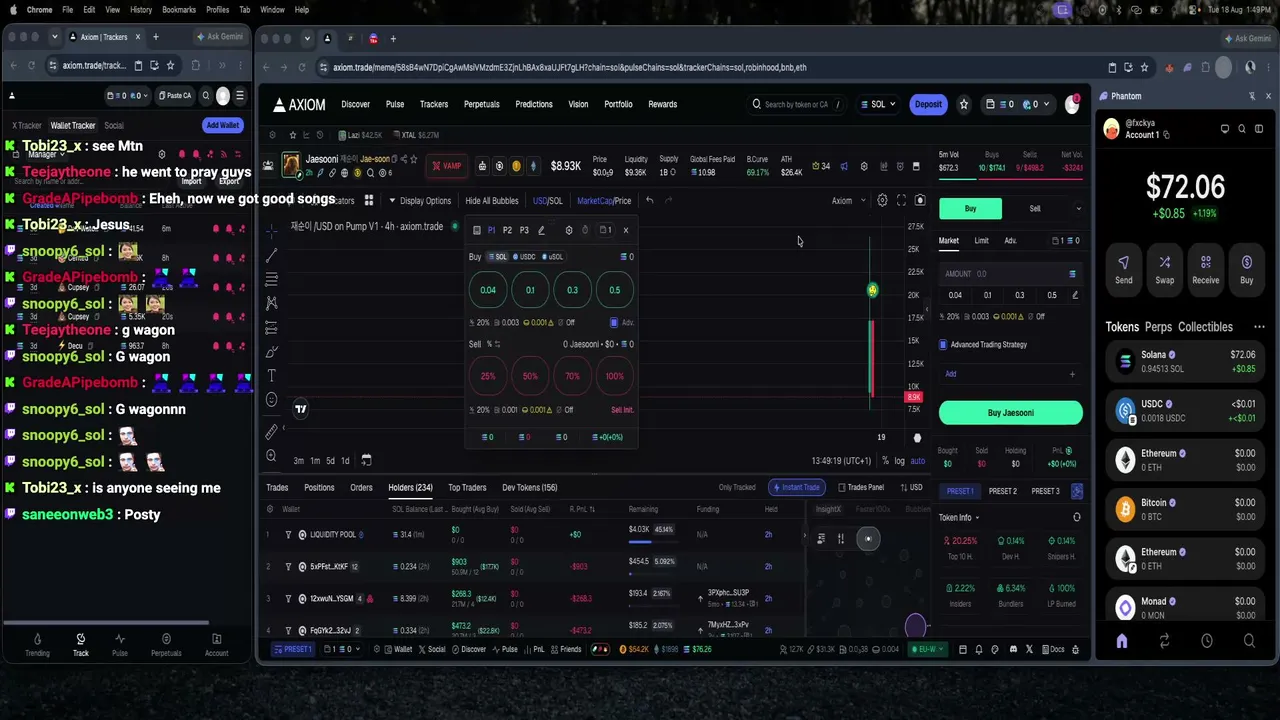
Task: Open chart settings gear icon
Action: pyautogui.click(x=882, y=200)
